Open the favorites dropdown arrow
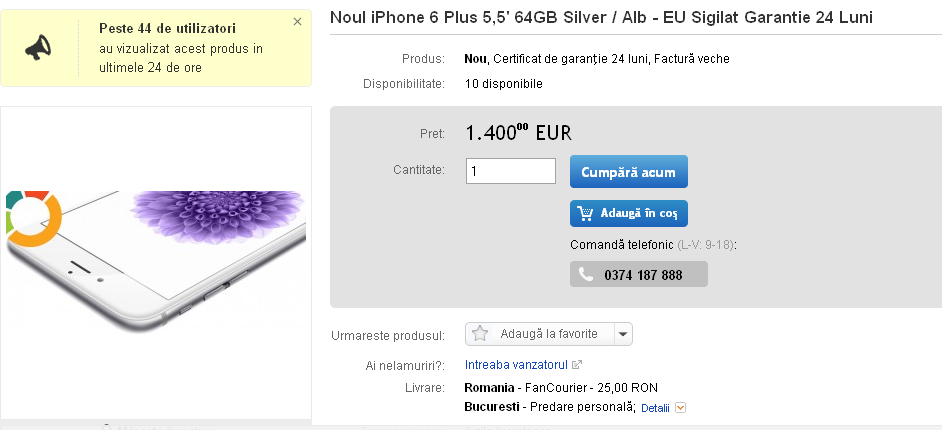Image resolution: width=942 pixels, height=430 pixels. [x=622, y=334]
